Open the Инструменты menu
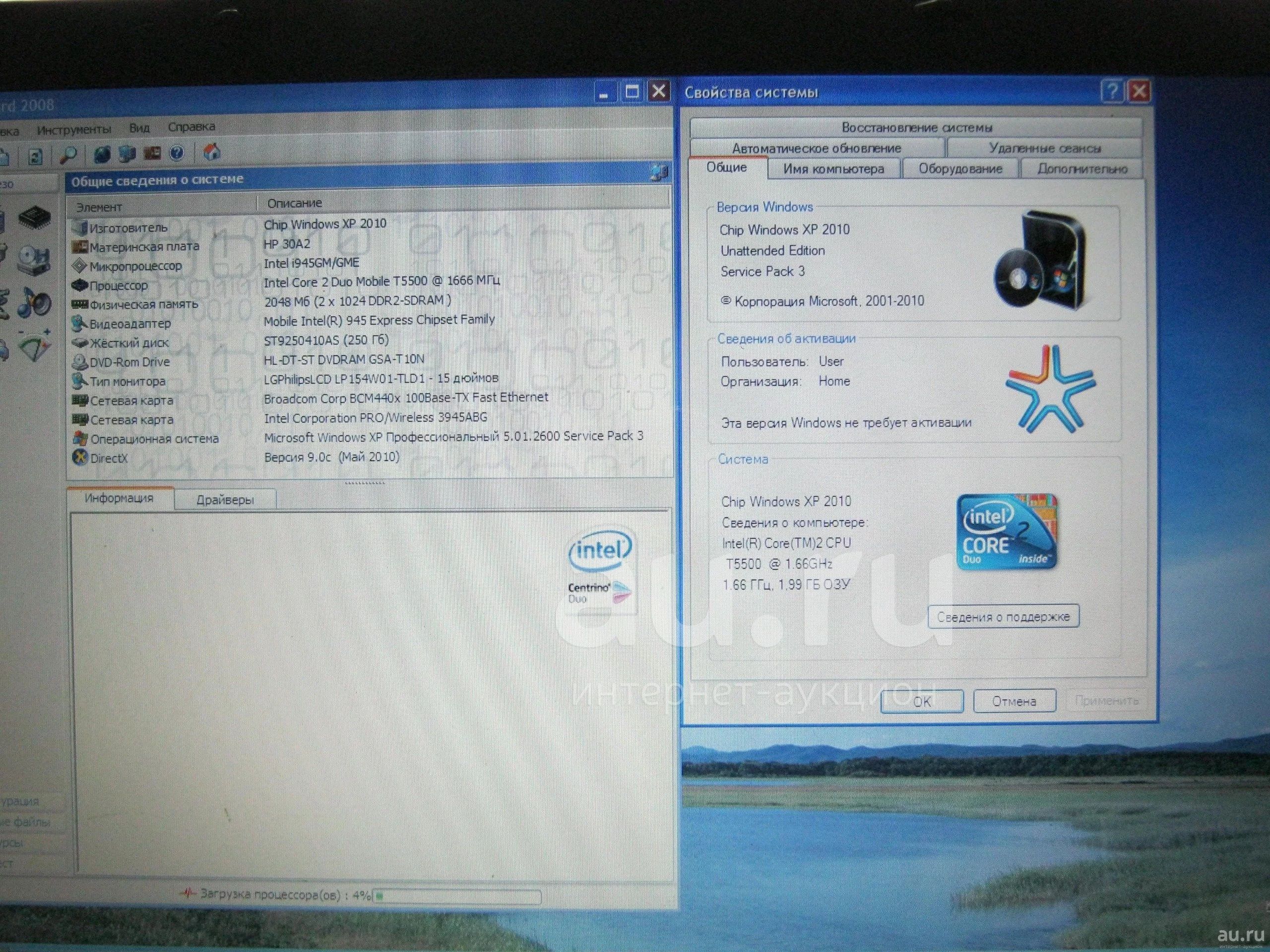1270x952 pixels. [x=74, y=130]
